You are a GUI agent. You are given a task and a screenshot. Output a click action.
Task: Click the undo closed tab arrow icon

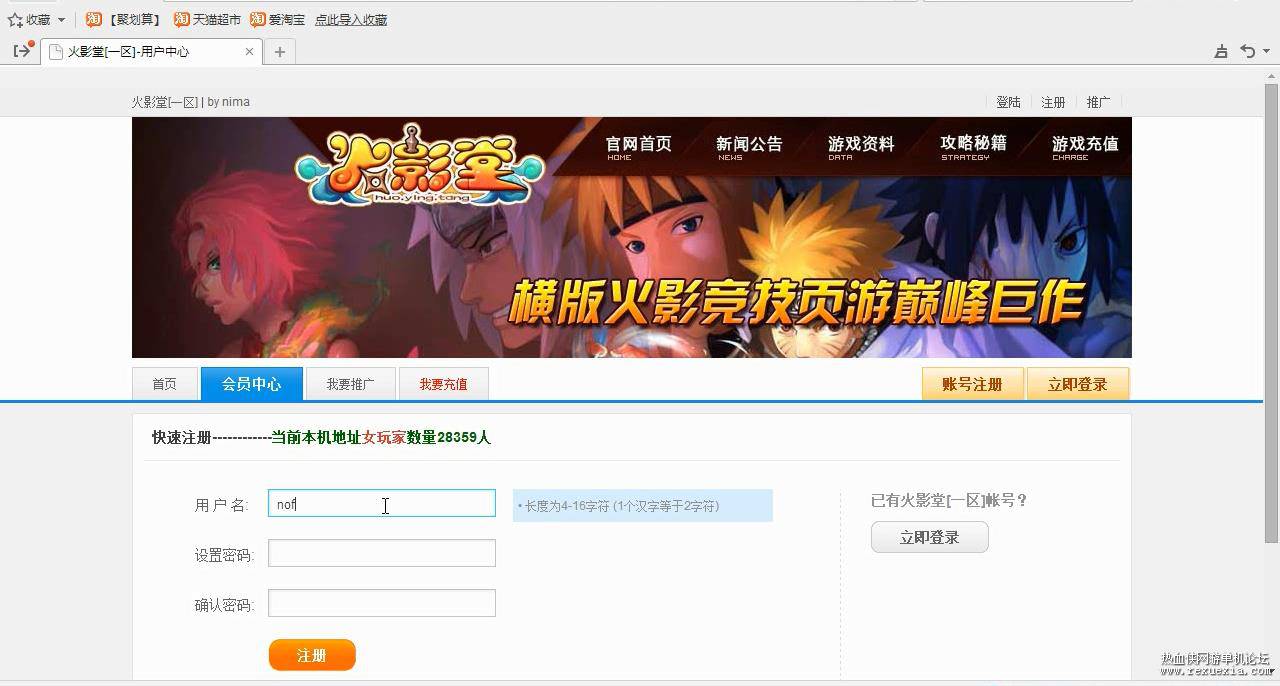1247,52
